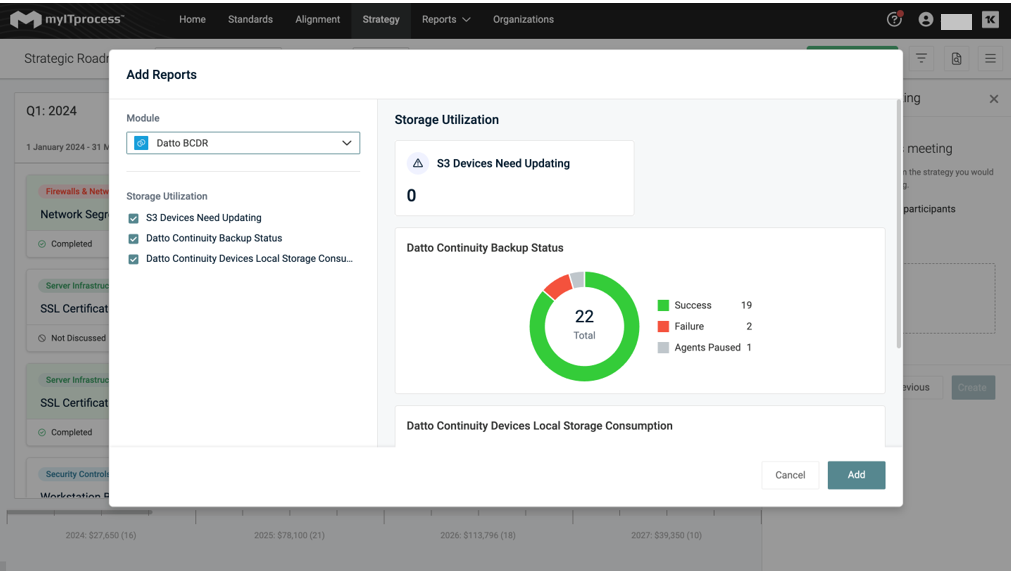
Task: Open the filter icon on roadmap toolbar
Action: pos(921,59)
